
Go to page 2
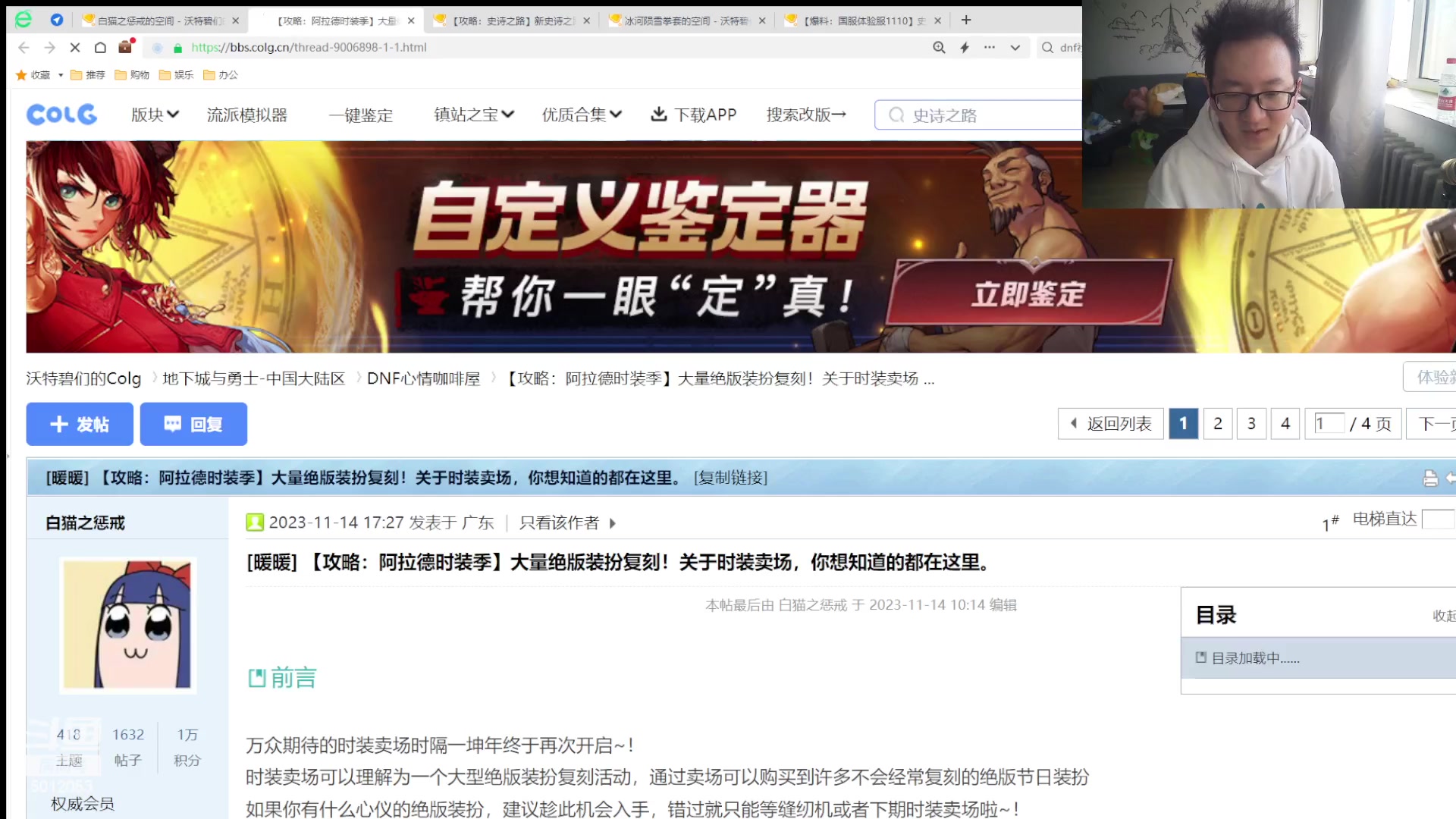1218,424
